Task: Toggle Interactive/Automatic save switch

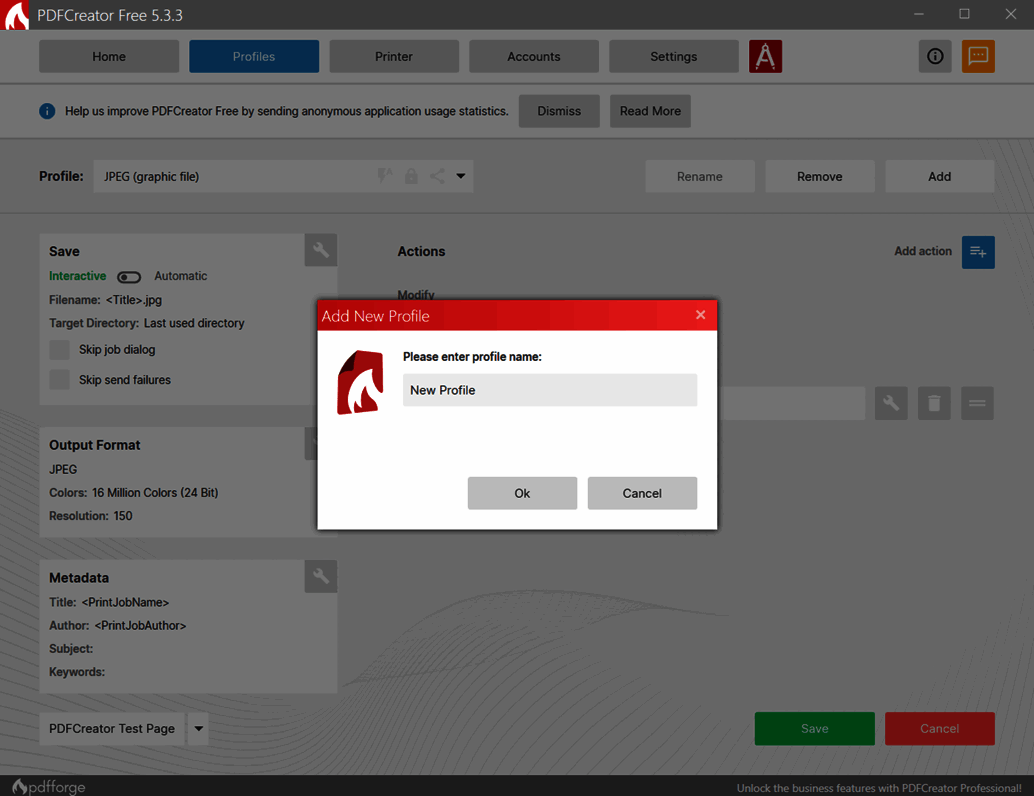Action: tap(129, 276)
